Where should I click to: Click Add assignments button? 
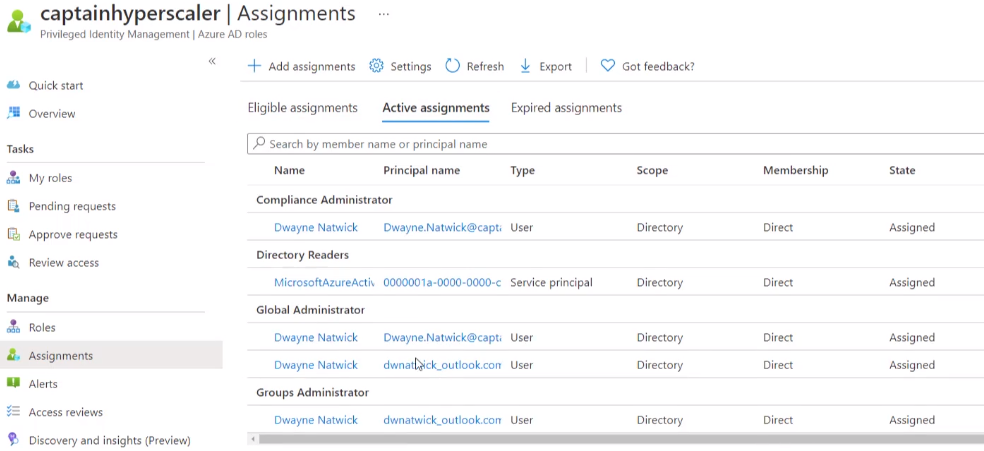[301, 66]
